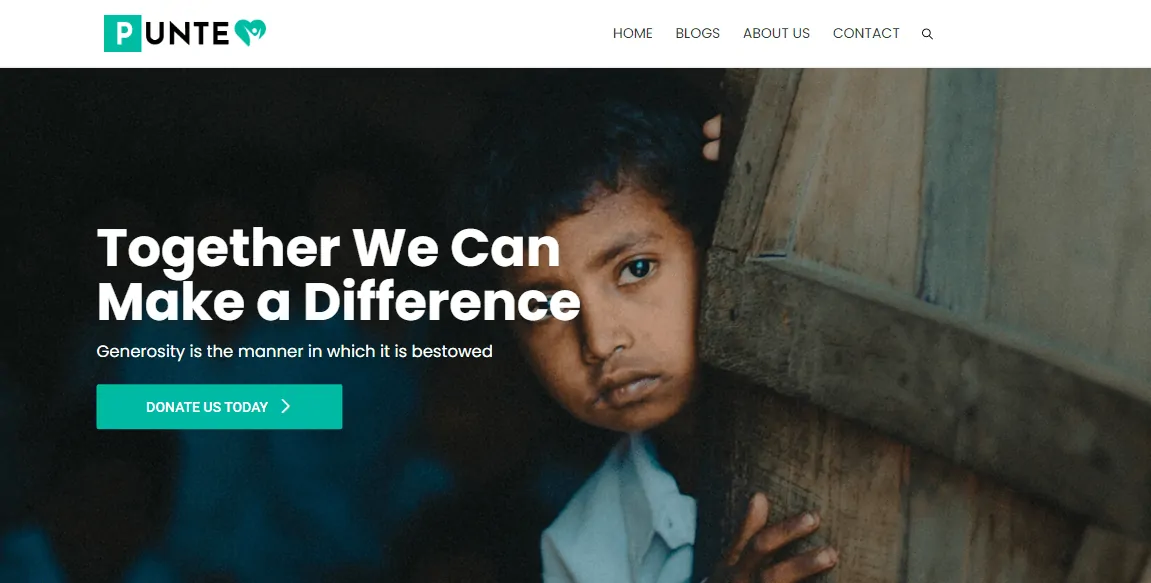This screenshot has height=583, width=1151.
Task: Click the teal P square in logo
Action: click(123, 33)
